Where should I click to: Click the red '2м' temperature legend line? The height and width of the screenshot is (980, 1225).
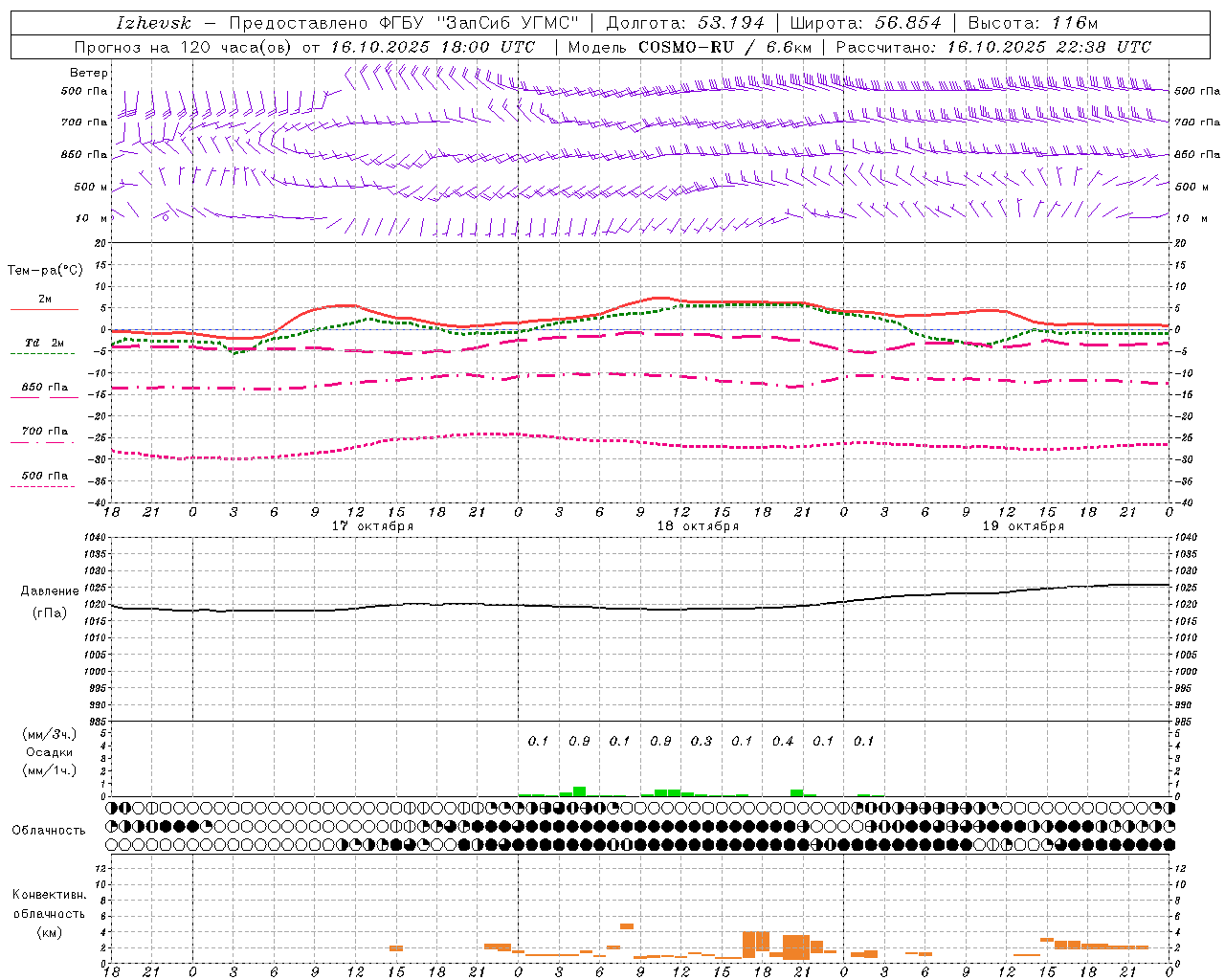[44, 309]
